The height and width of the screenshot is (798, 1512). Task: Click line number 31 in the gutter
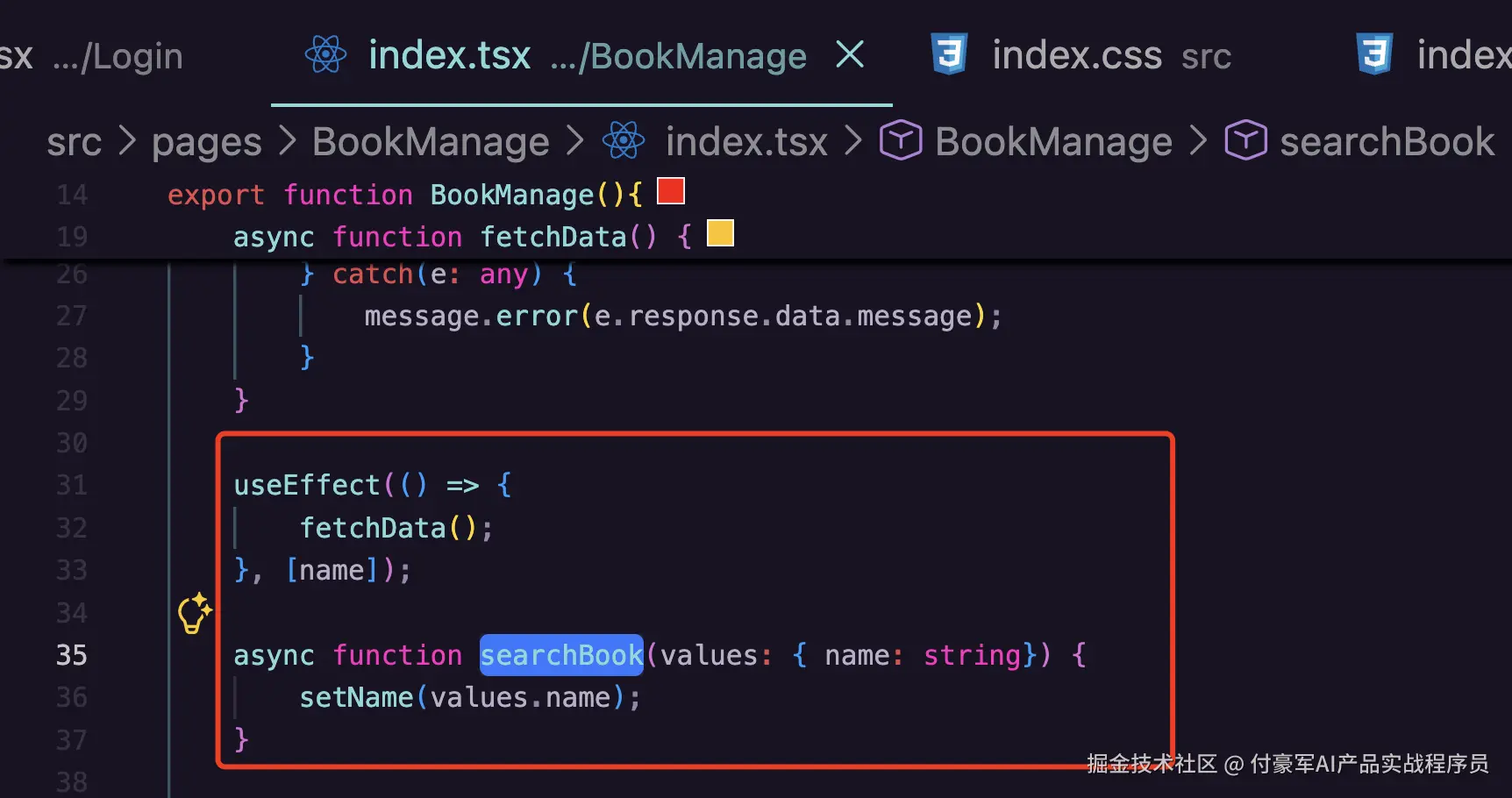72,485
